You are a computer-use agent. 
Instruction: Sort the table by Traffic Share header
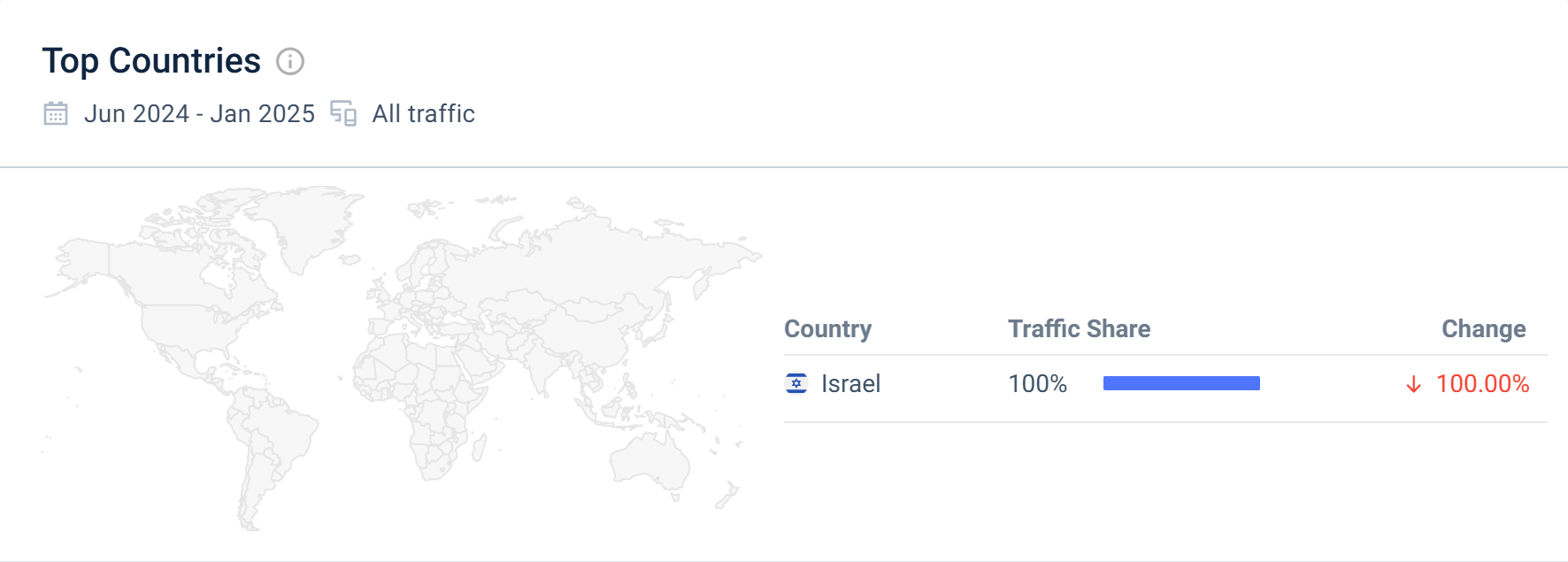pyautogui.click(x=1079, y=328)
